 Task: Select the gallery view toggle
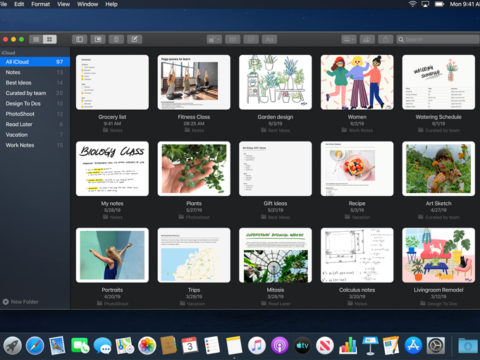(50, 39)
